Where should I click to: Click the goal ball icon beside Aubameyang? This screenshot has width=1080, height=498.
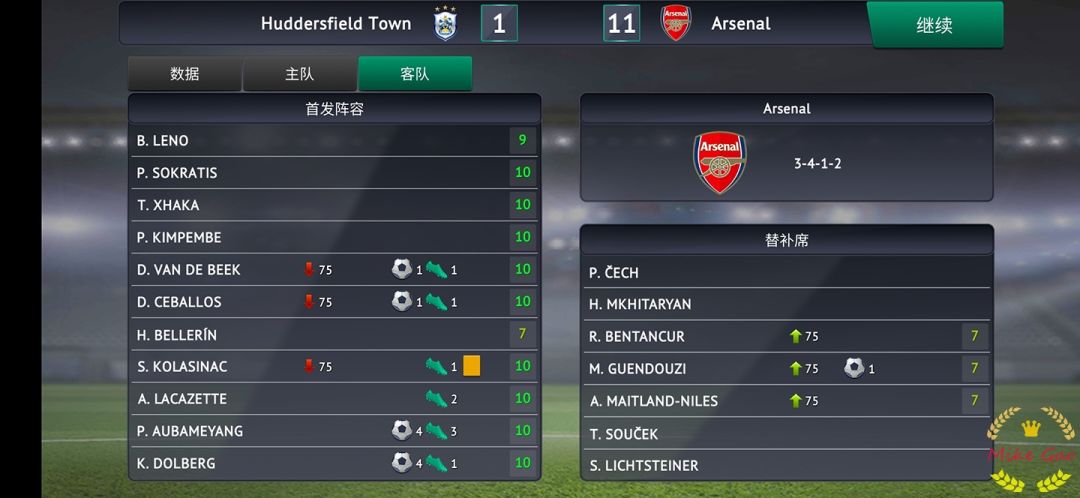401,431
